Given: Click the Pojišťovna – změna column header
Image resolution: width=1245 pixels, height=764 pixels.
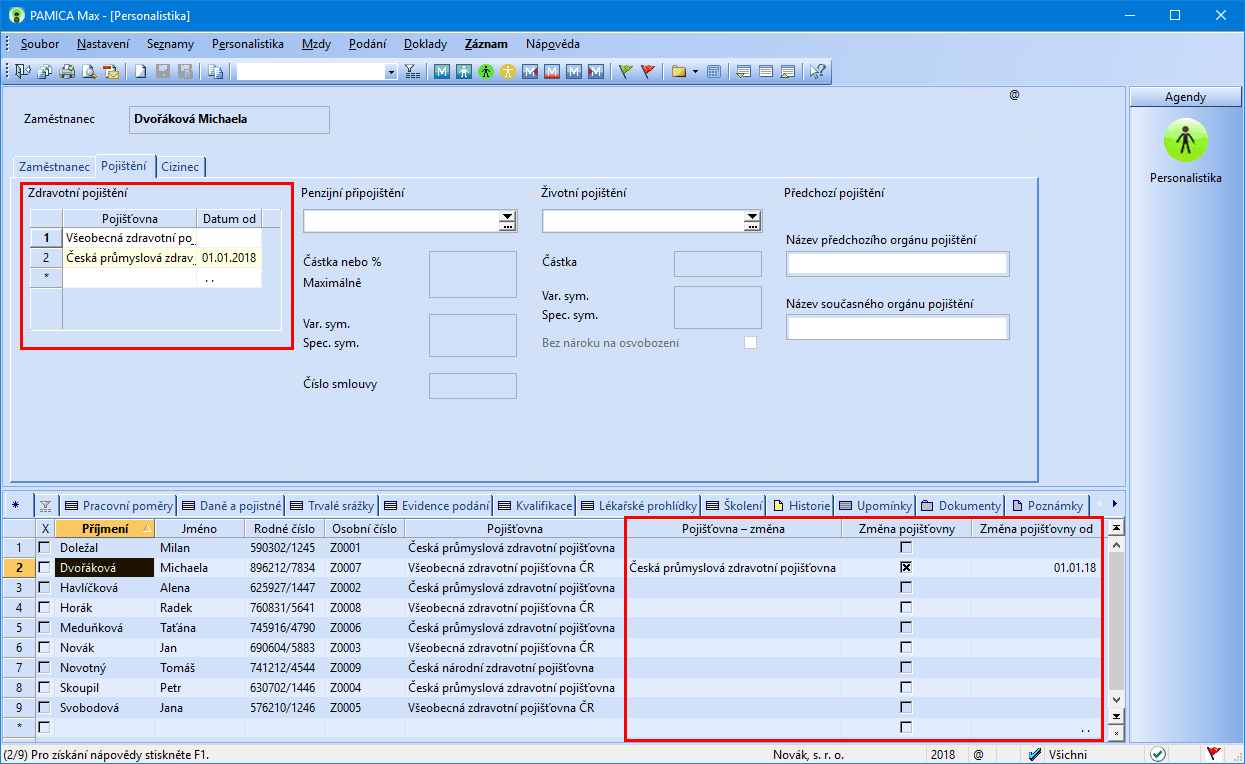Looking at the screenshot, I should pos(733,528).
